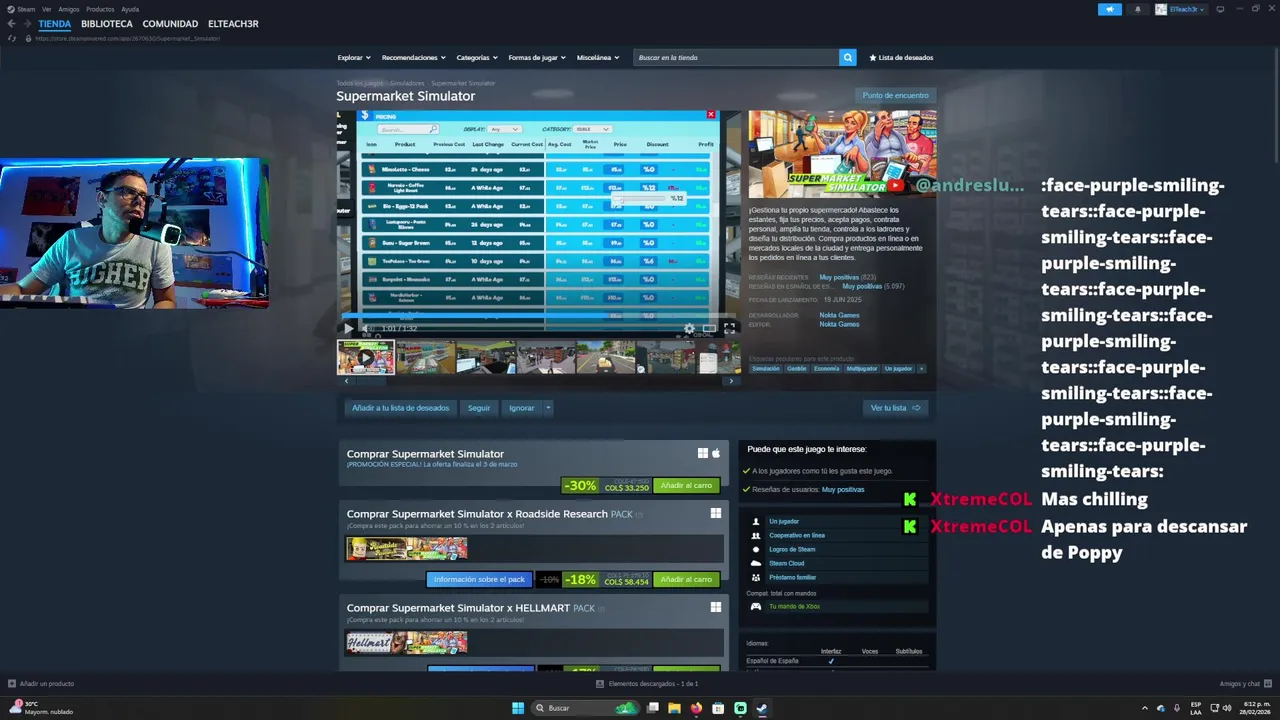Click the Seguir button
This screenshot has width=1280, height=720.
coord(479,408)
